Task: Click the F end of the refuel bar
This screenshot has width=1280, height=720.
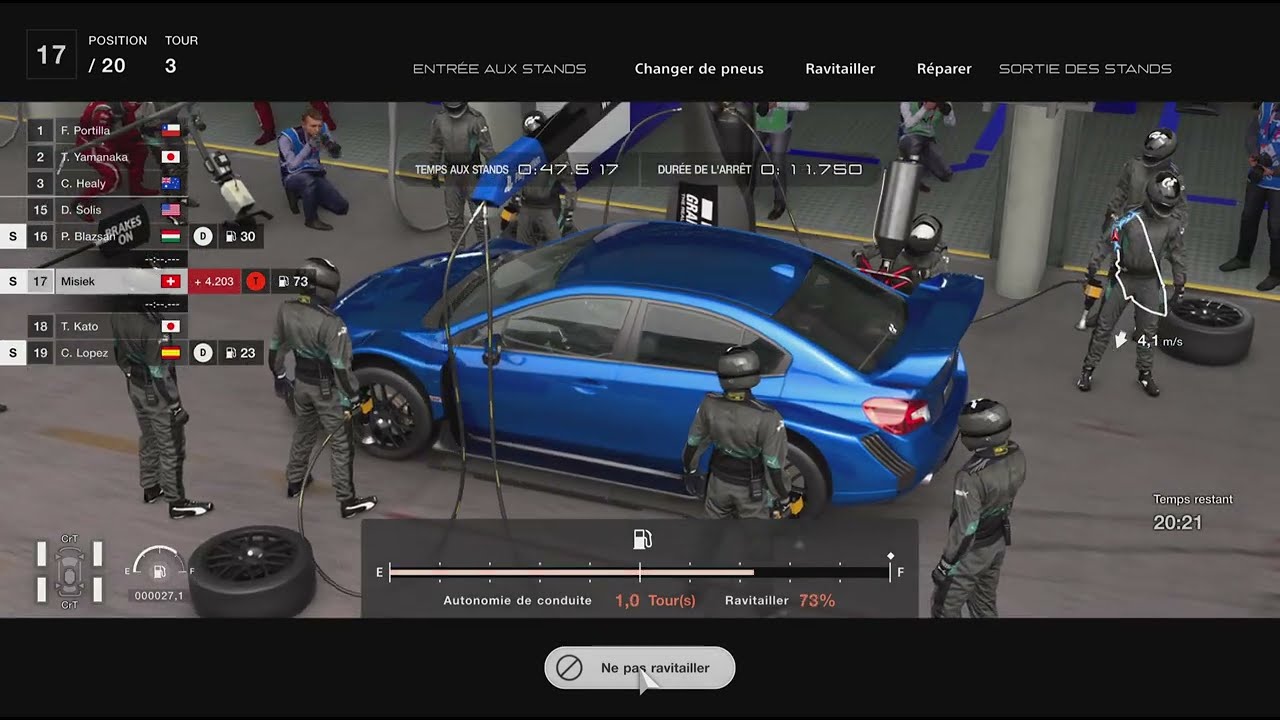Action: coord(900,573)
